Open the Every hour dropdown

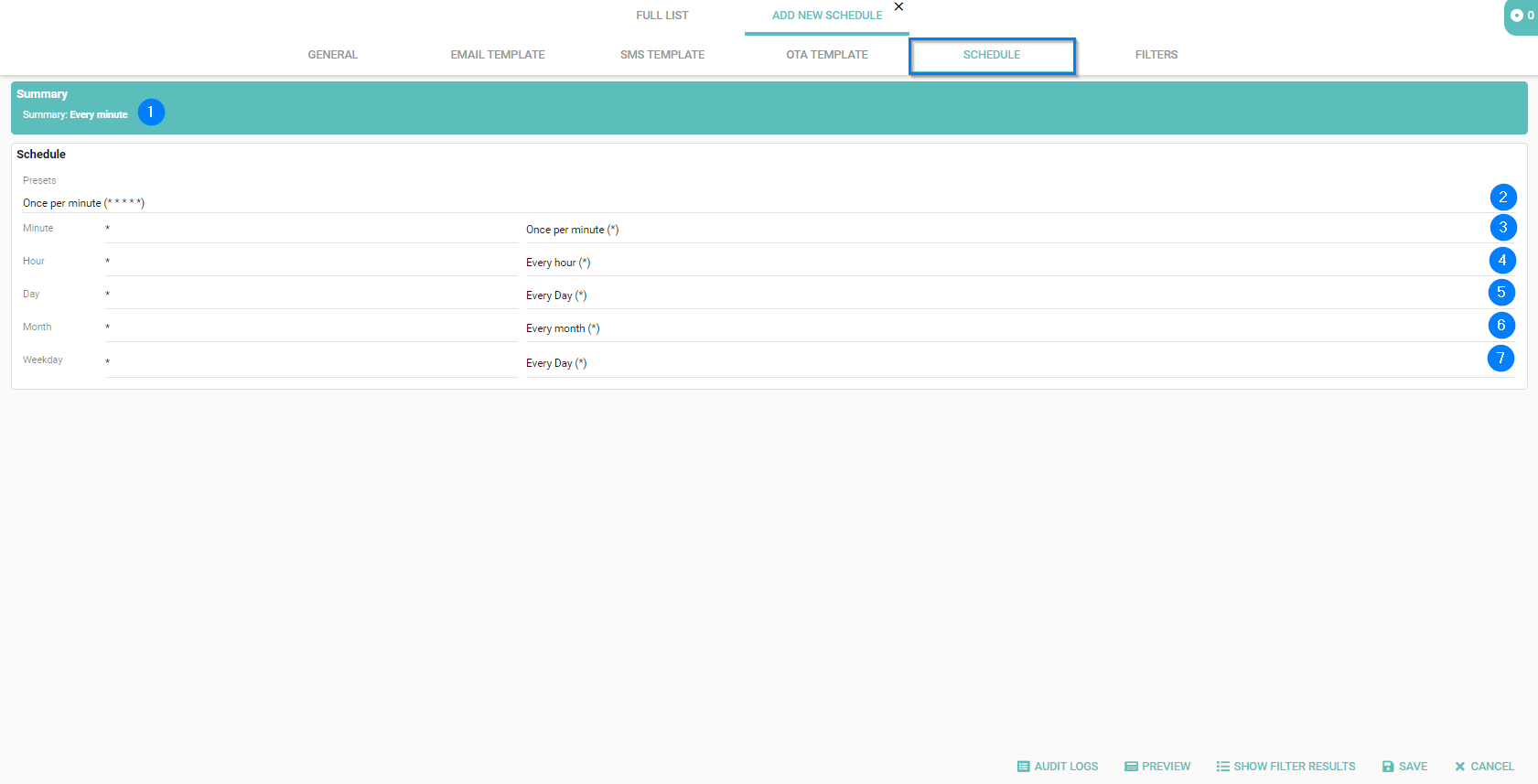pyautogui.click(x=1006, y=263)
